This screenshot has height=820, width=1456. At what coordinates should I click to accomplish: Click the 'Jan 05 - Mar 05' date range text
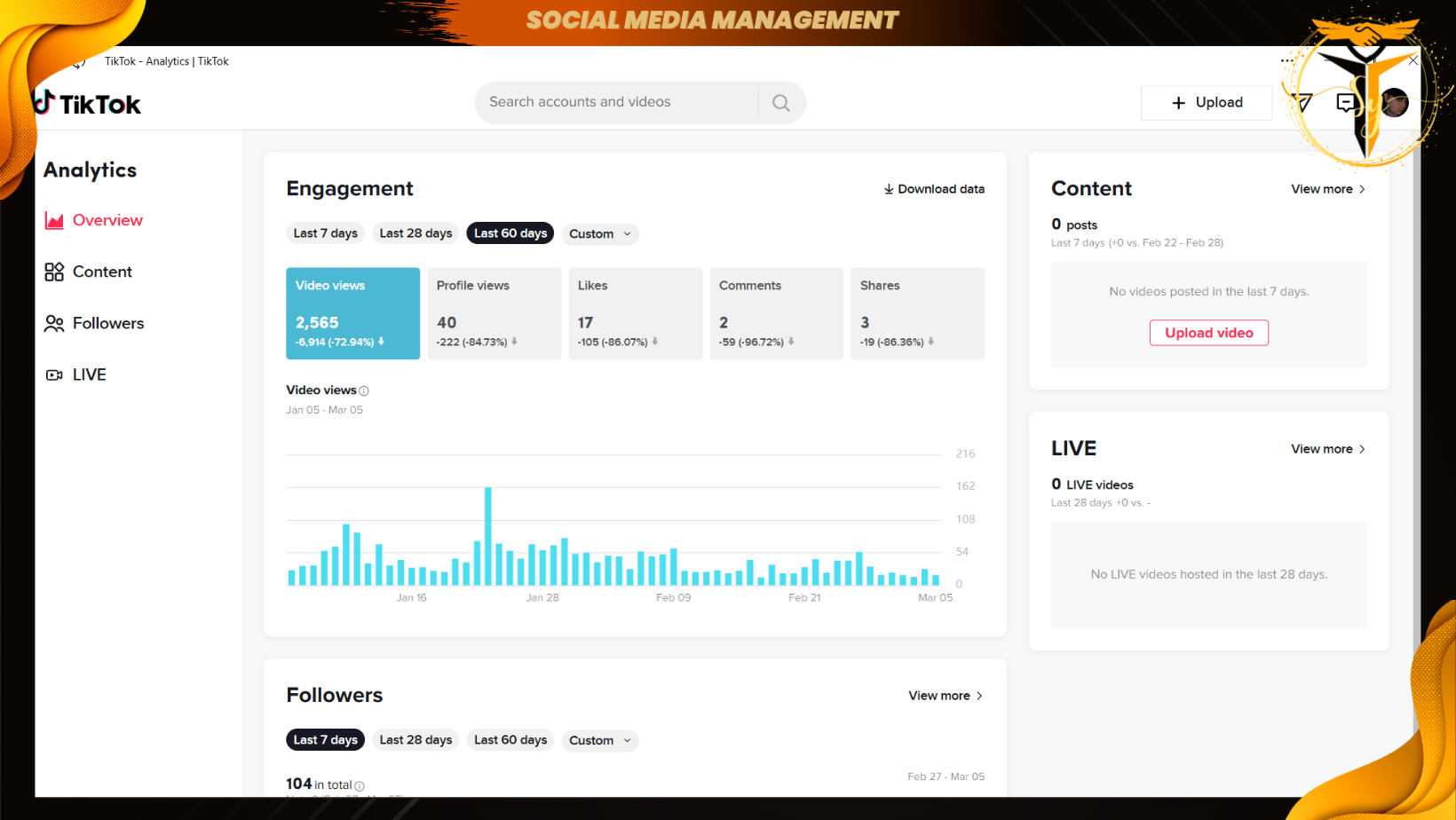[324, 410]
